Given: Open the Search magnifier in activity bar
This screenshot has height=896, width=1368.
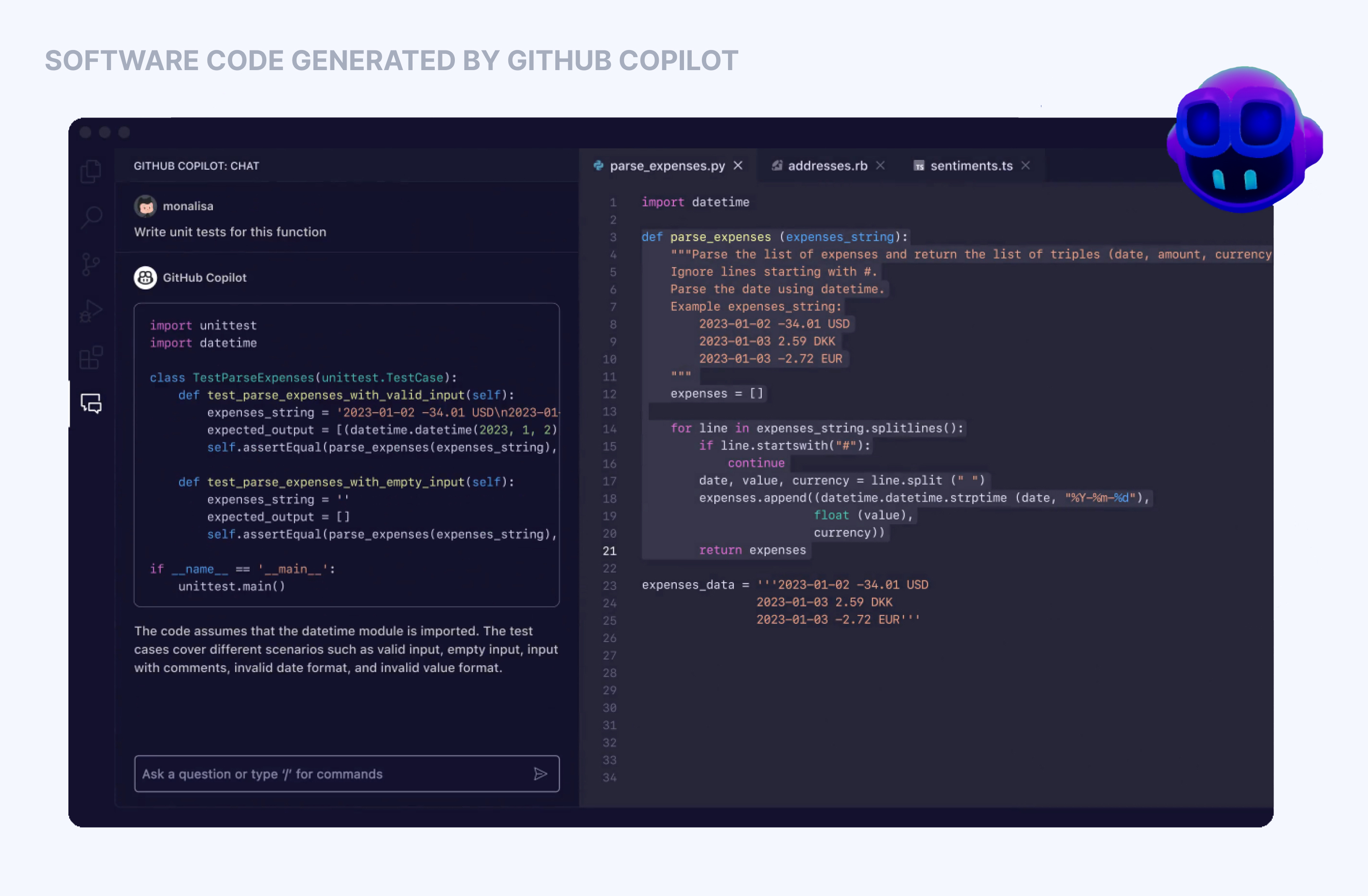Looking at the screenshot, I should [91, 218].
